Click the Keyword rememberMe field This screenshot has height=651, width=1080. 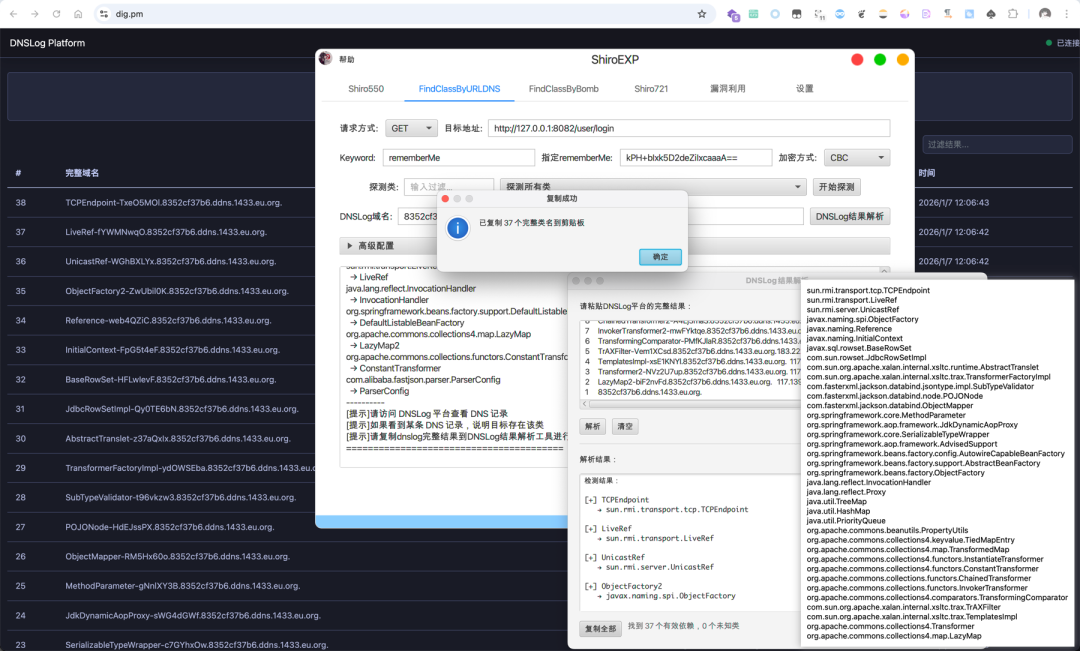click(x=459, y=158)
